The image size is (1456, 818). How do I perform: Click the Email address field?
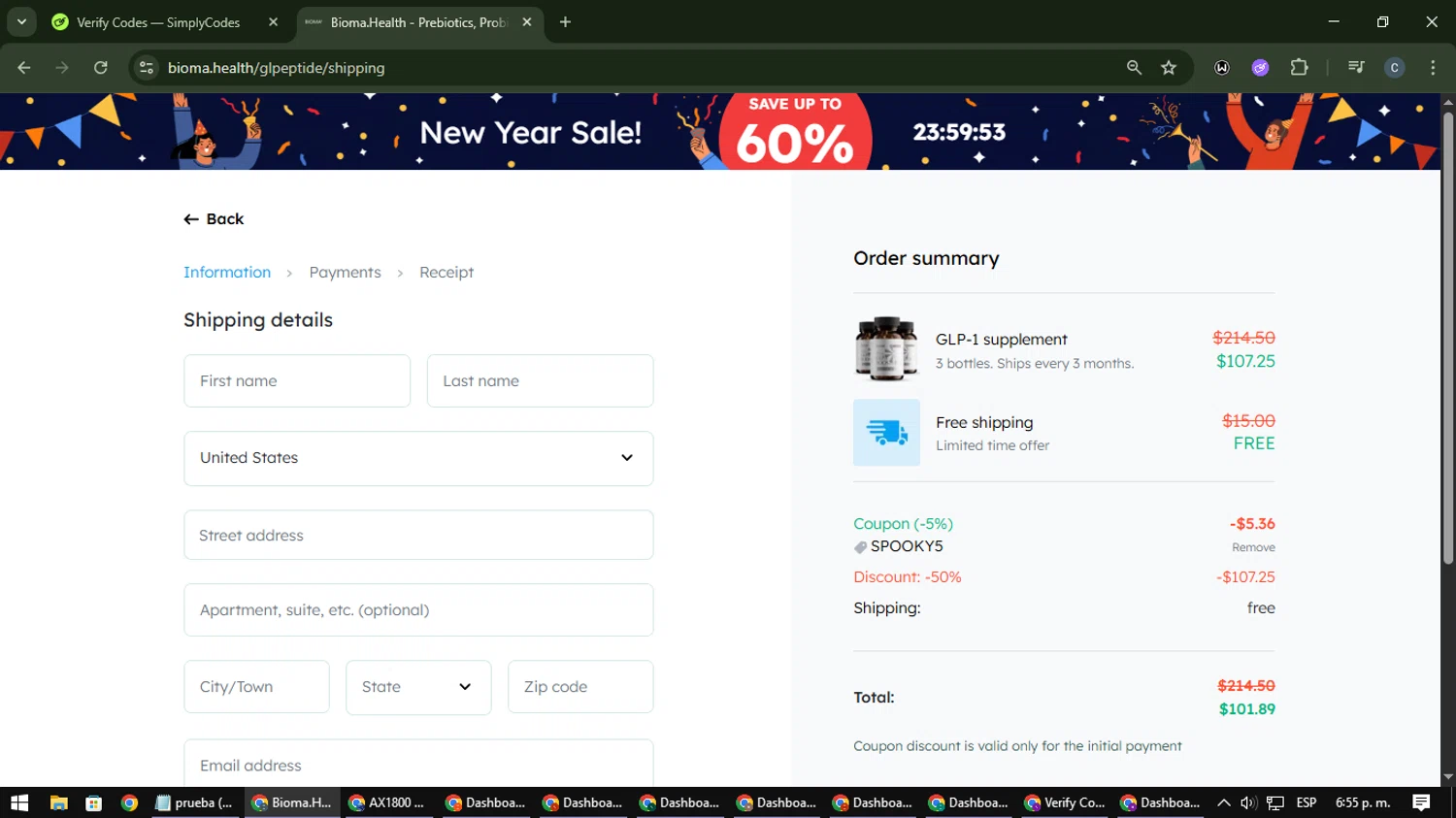click(x=418, y=765)
